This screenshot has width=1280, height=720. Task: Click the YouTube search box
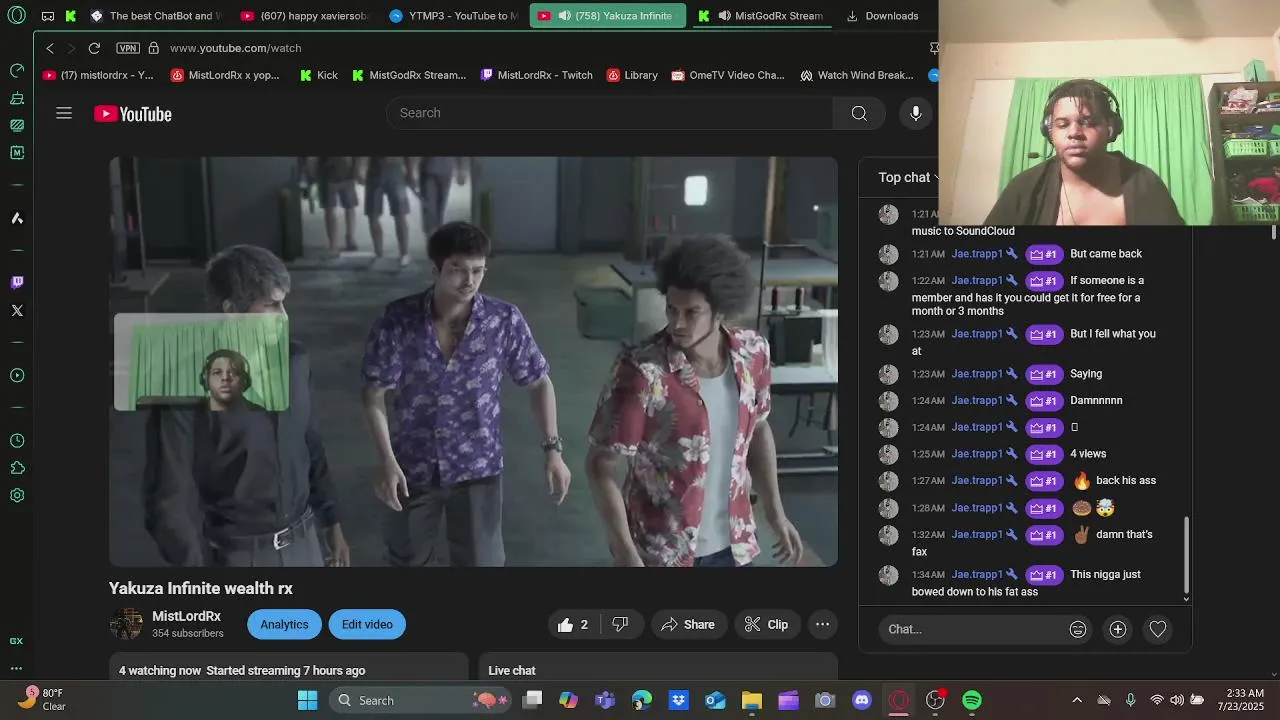(x=610, y=113)
